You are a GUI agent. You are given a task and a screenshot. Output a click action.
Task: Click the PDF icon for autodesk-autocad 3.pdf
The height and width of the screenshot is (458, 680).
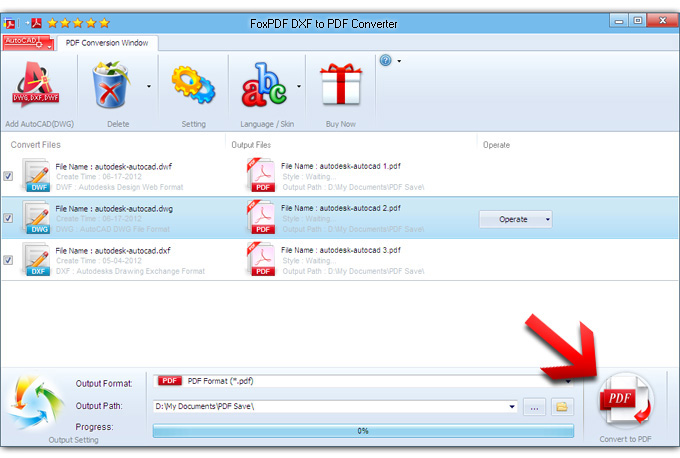(x=261, y=259)
